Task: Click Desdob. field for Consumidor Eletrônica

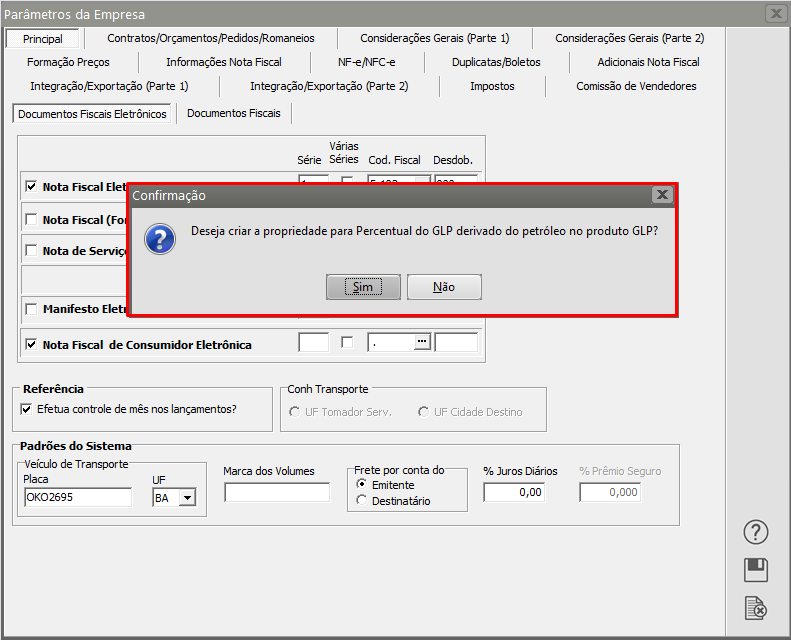Action: [456, 342]
